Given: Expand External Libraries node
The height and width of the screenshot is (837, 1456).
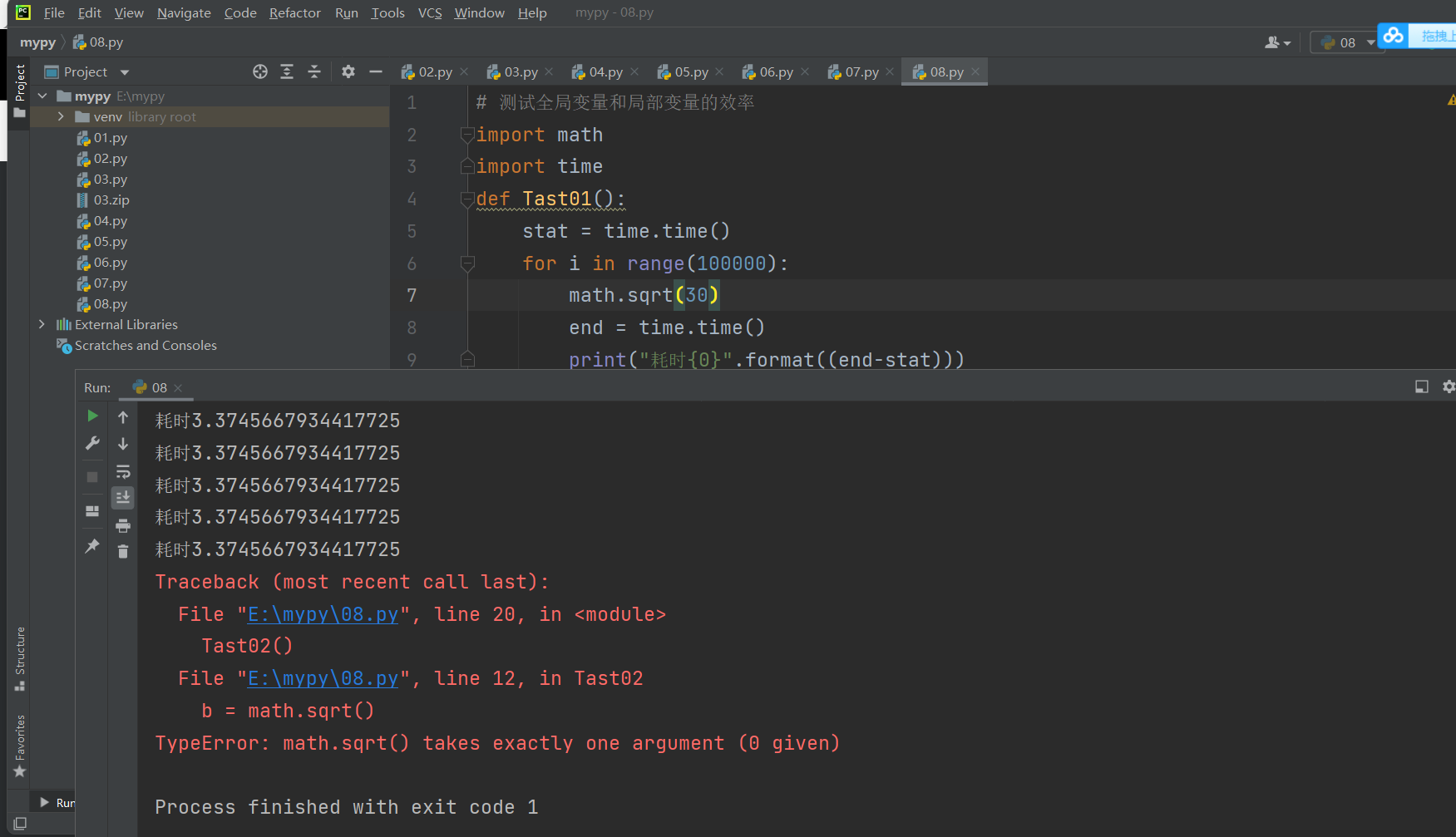Looking at the screenshot, I should pyautogui.click(x=42, y=325).
